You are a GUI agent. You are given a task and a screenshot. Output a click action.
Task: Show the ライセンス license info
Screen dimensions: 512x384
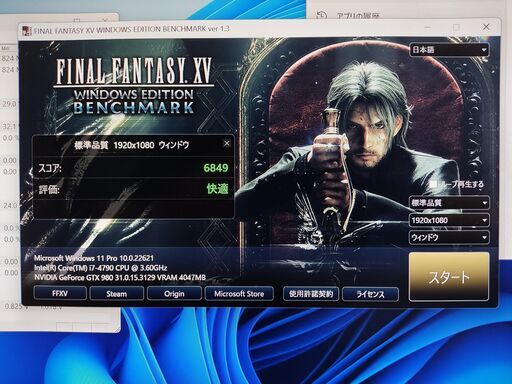370,294
